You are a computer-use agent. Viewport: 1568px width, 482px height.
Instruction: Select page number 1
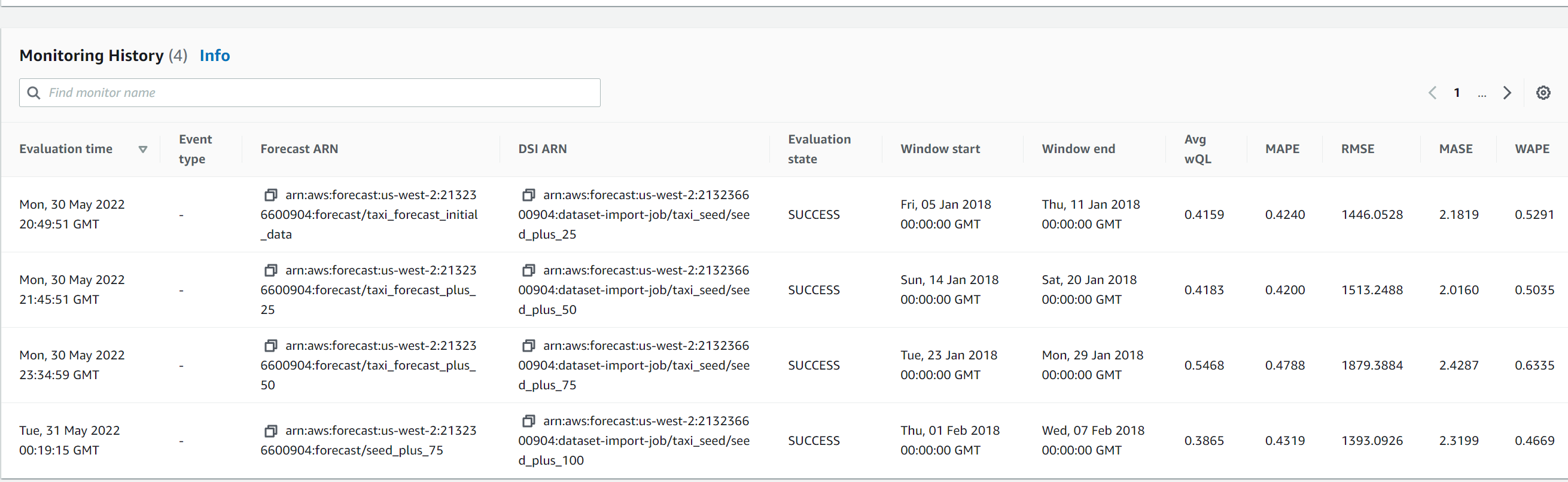pos(1457,93)
